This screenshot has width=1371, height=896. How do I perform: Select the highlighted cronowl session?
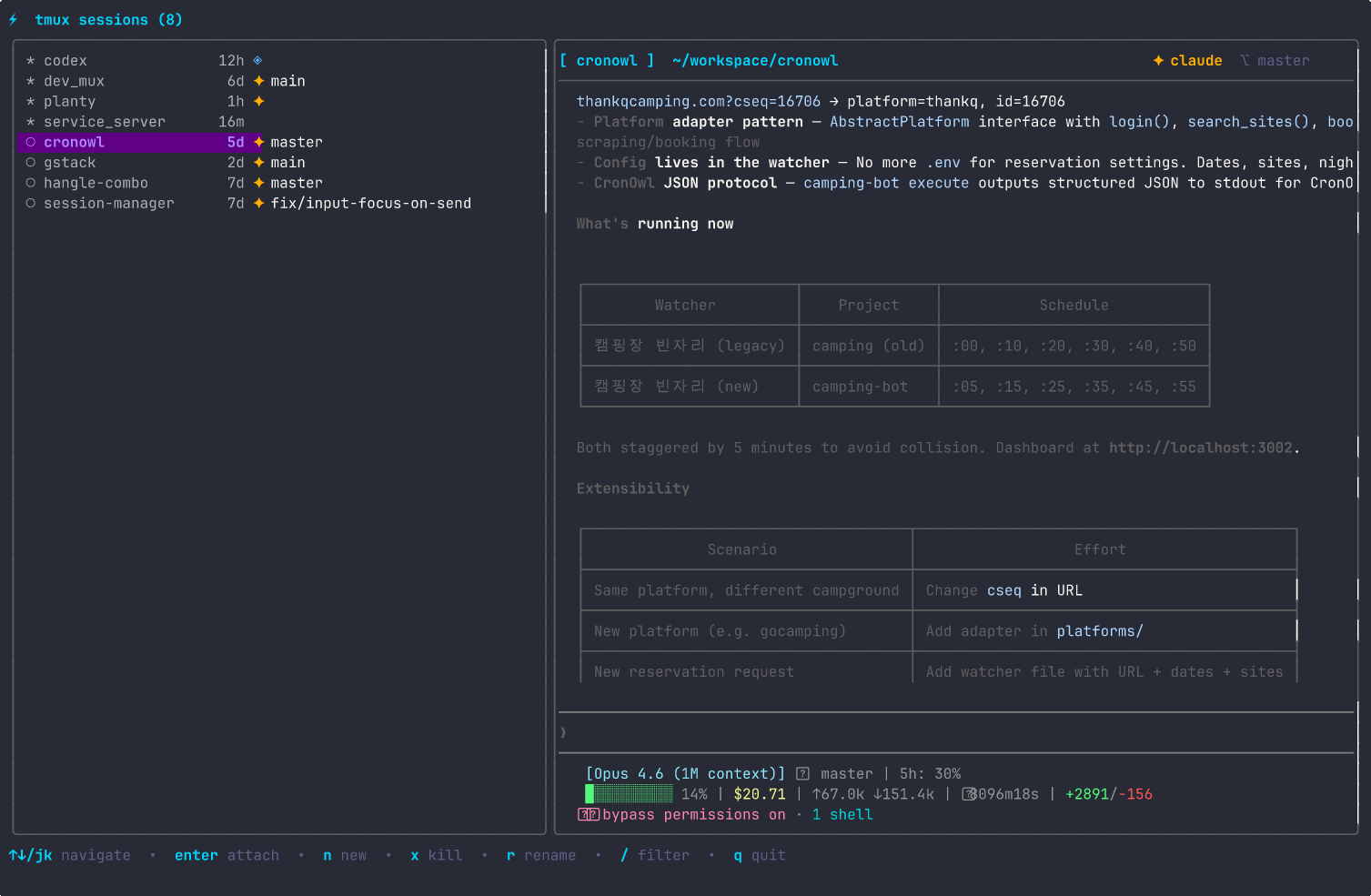coord(280,142)
